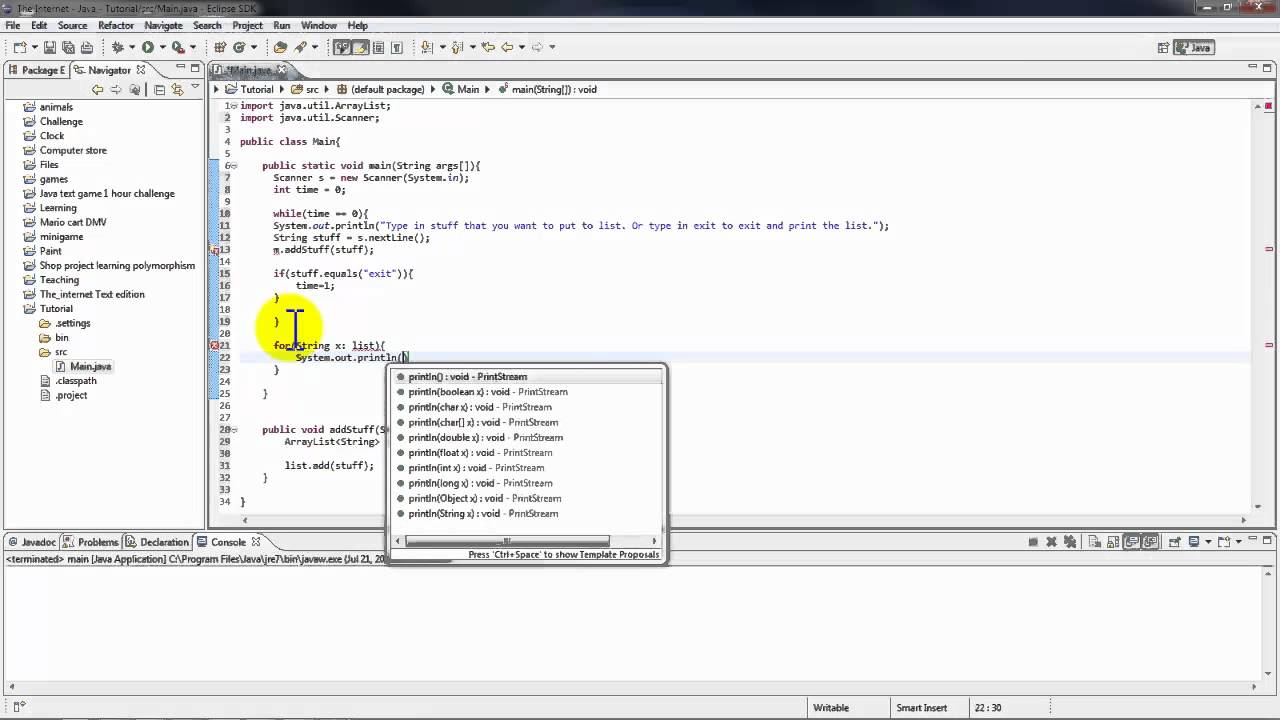Image resolution: width=1280 pixels, height=720 pixels.
Task: Toggle console Scroll Lock icon
Action: point(1113,541)
